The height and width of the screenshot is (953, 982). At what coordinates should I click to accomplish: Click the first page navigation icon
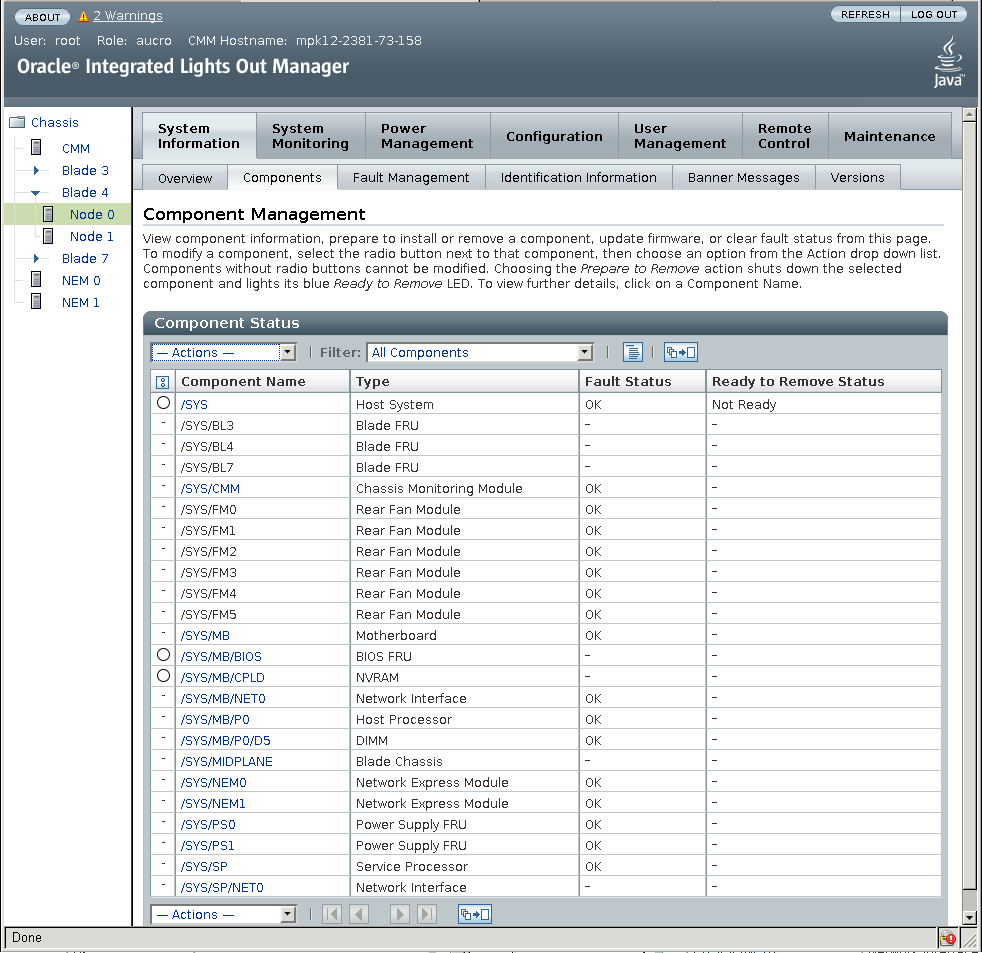[332, 914]
